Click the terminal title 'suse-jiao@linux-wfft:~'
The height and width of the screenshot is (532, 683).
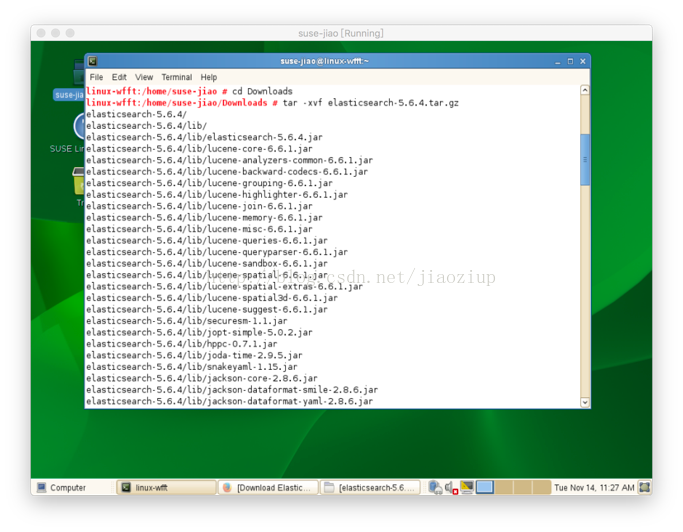click(325, 61)
